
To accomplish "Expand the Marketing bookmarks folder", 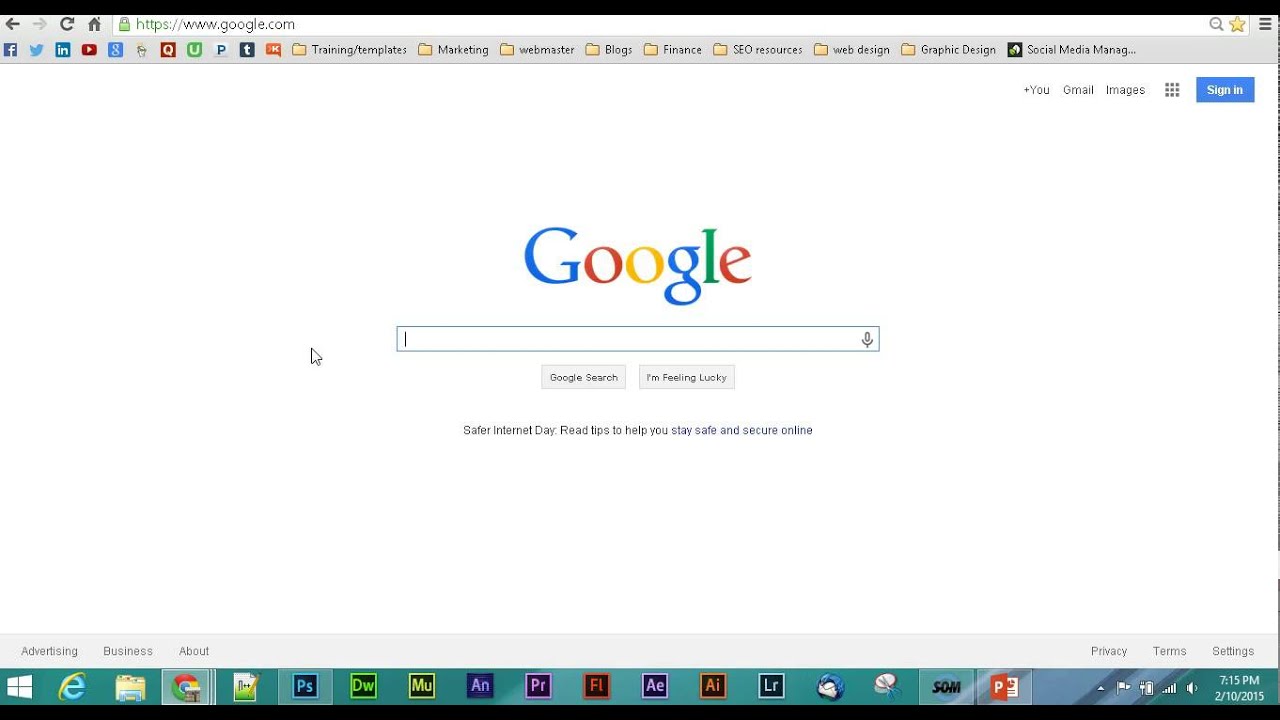I will 453,50.
